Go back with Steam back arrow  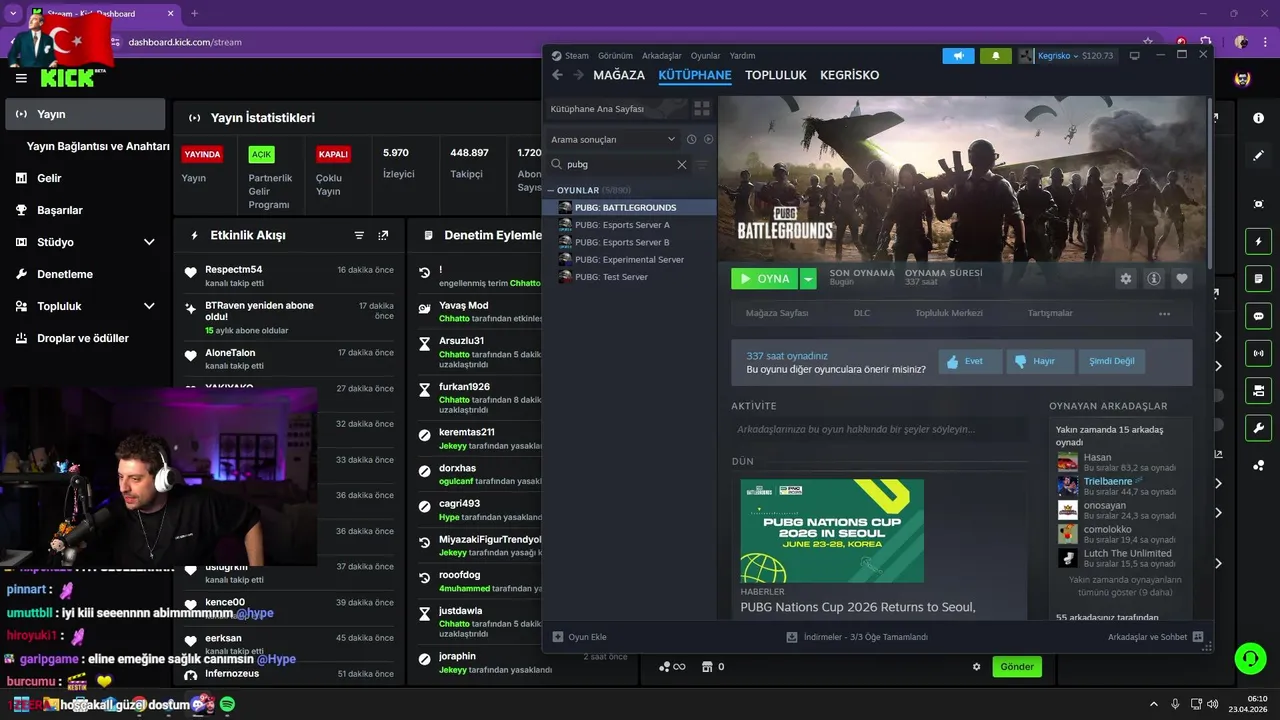558,75
